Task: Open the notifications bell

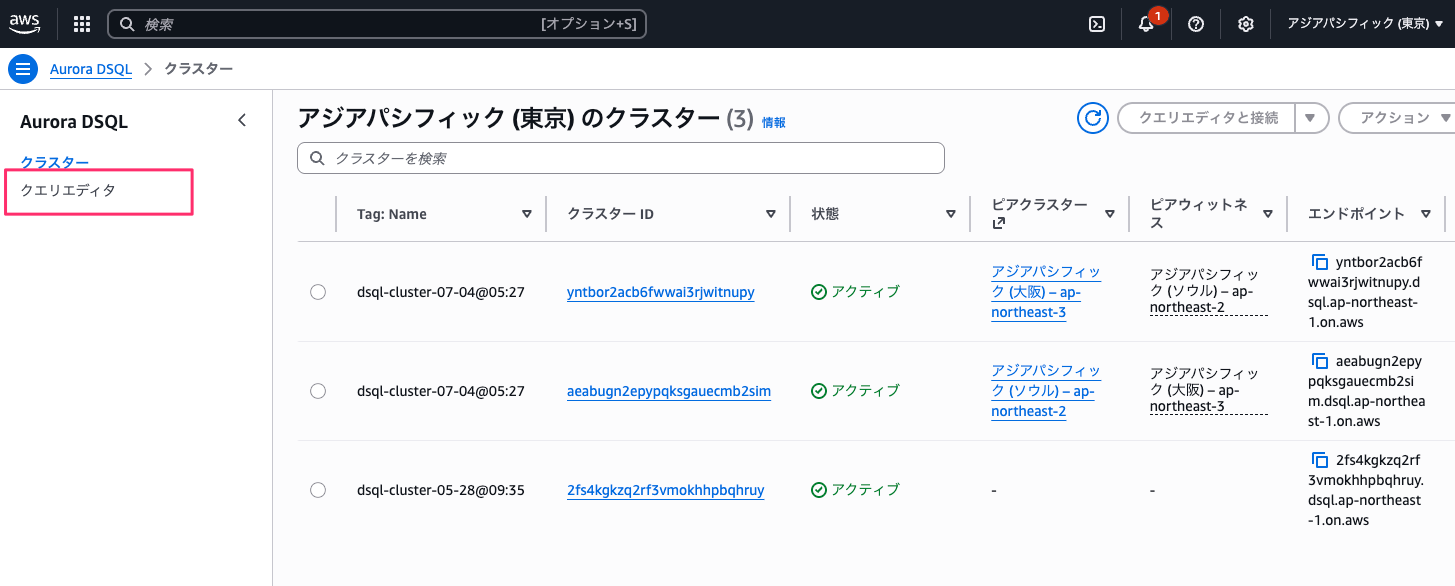Action: (1145, 24)
